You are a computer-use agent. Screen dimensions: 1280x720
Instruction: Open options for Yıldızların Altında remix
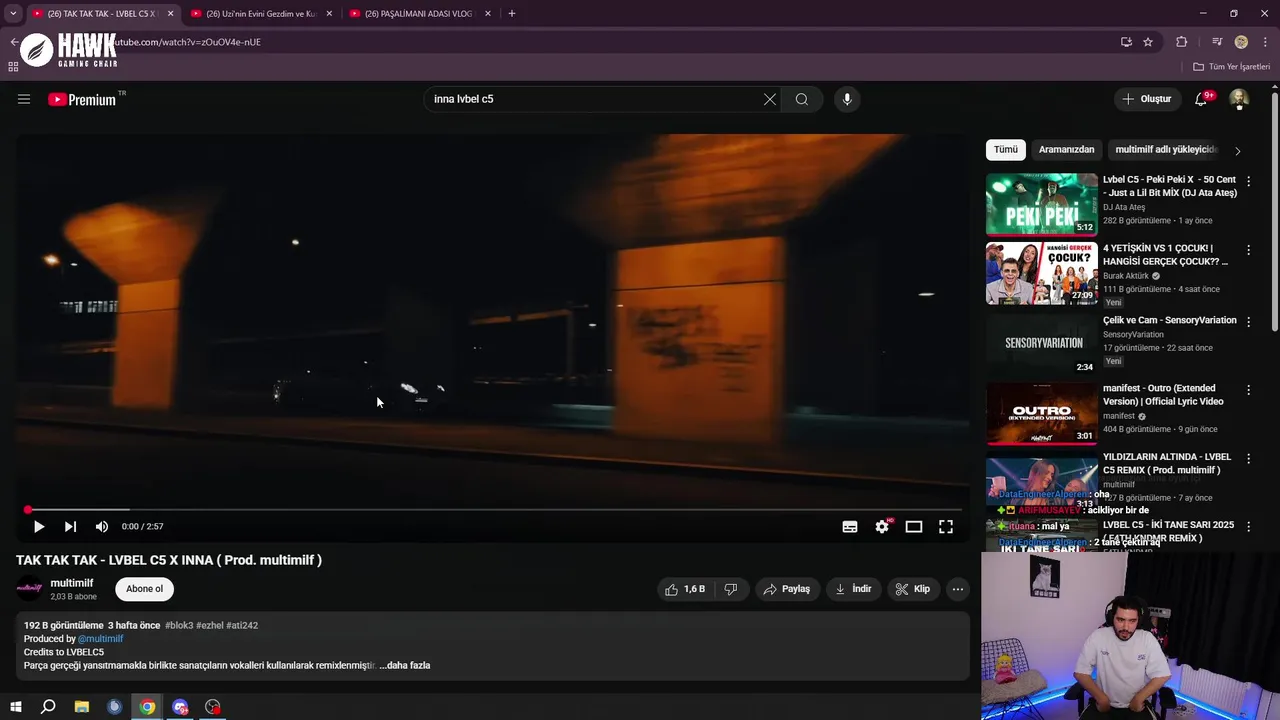tap(1248, 458)
